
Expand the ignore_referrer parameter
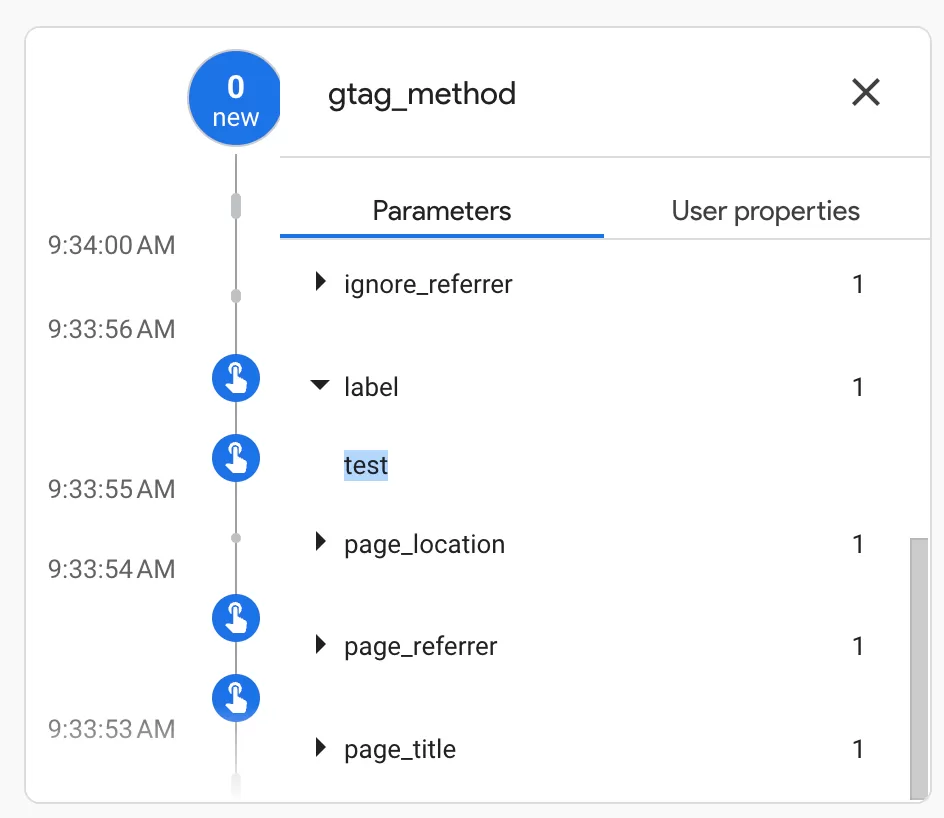(320, 281)
